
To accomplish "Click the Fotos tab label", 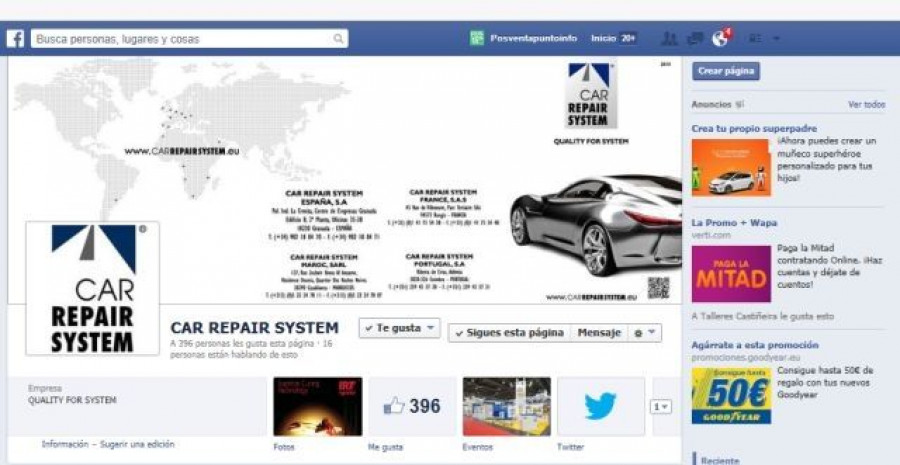I will pos(284,447).
